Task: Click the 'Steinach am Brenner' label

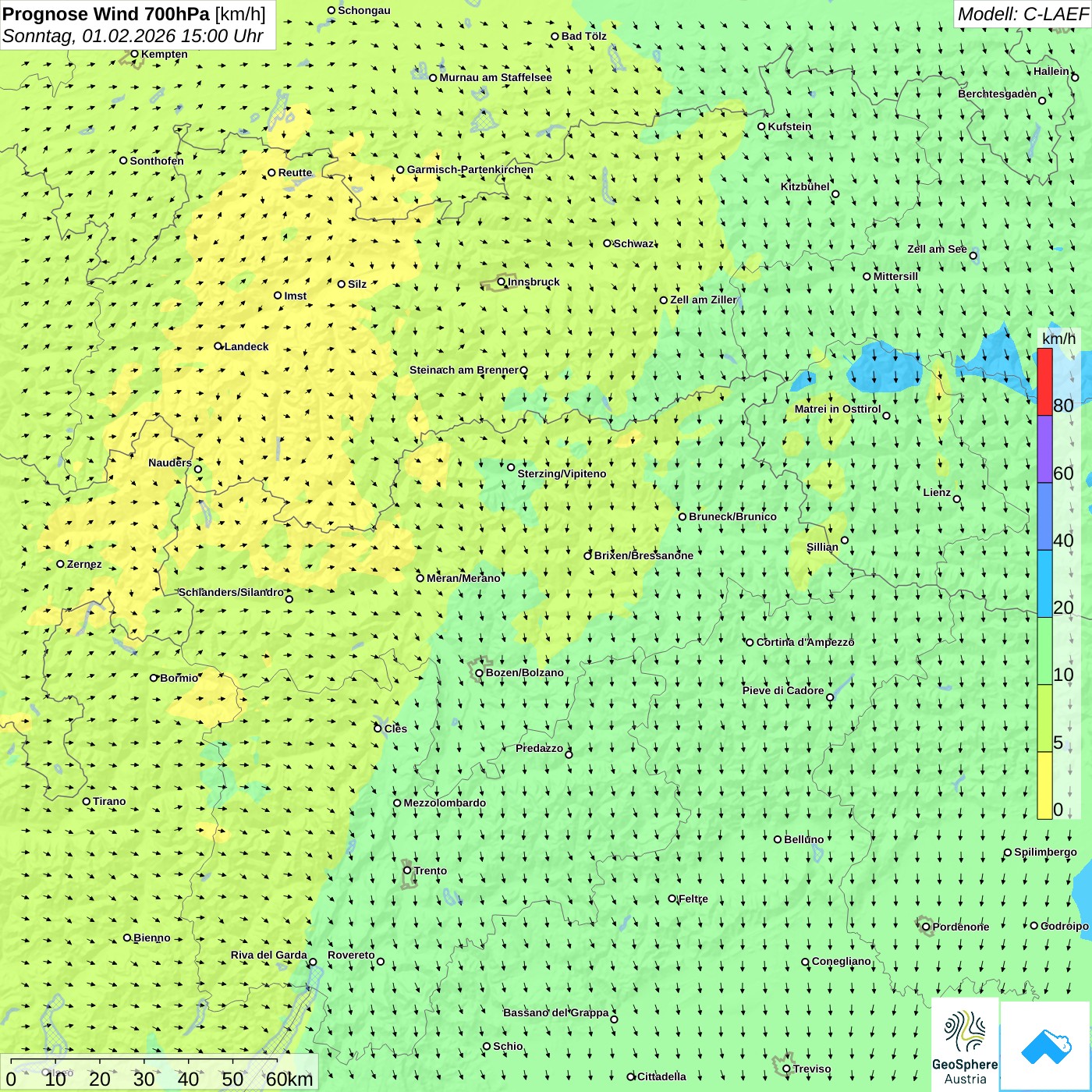Action: tap(464, 370)
